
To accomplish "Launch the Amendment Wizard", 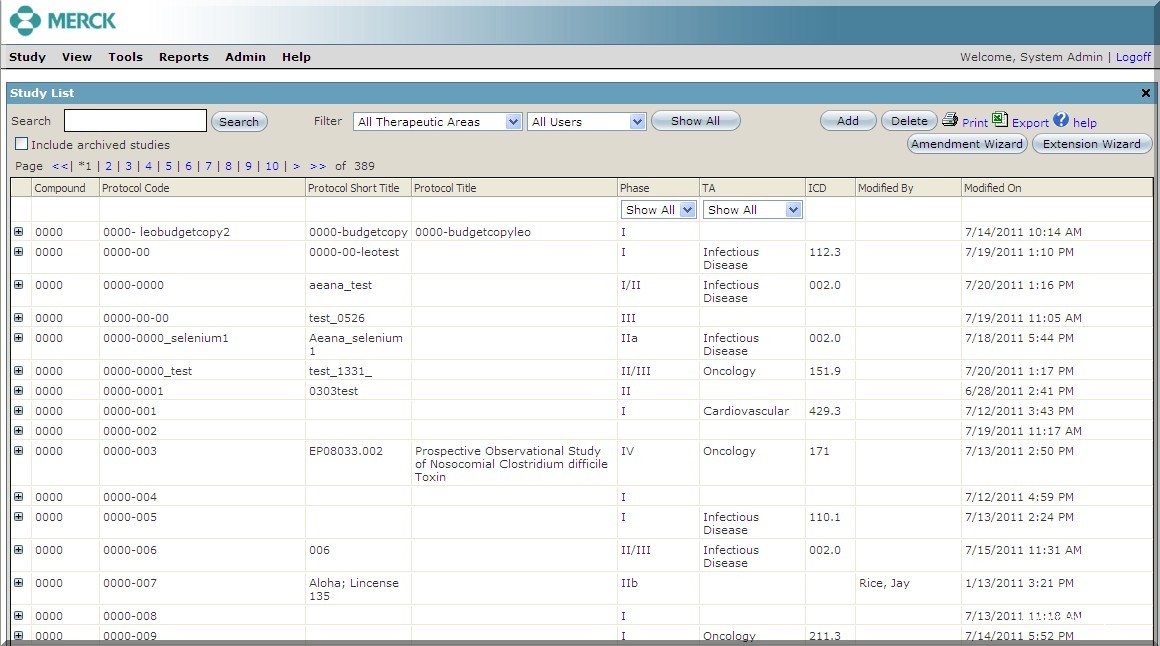I will click(x=967, y=144).
